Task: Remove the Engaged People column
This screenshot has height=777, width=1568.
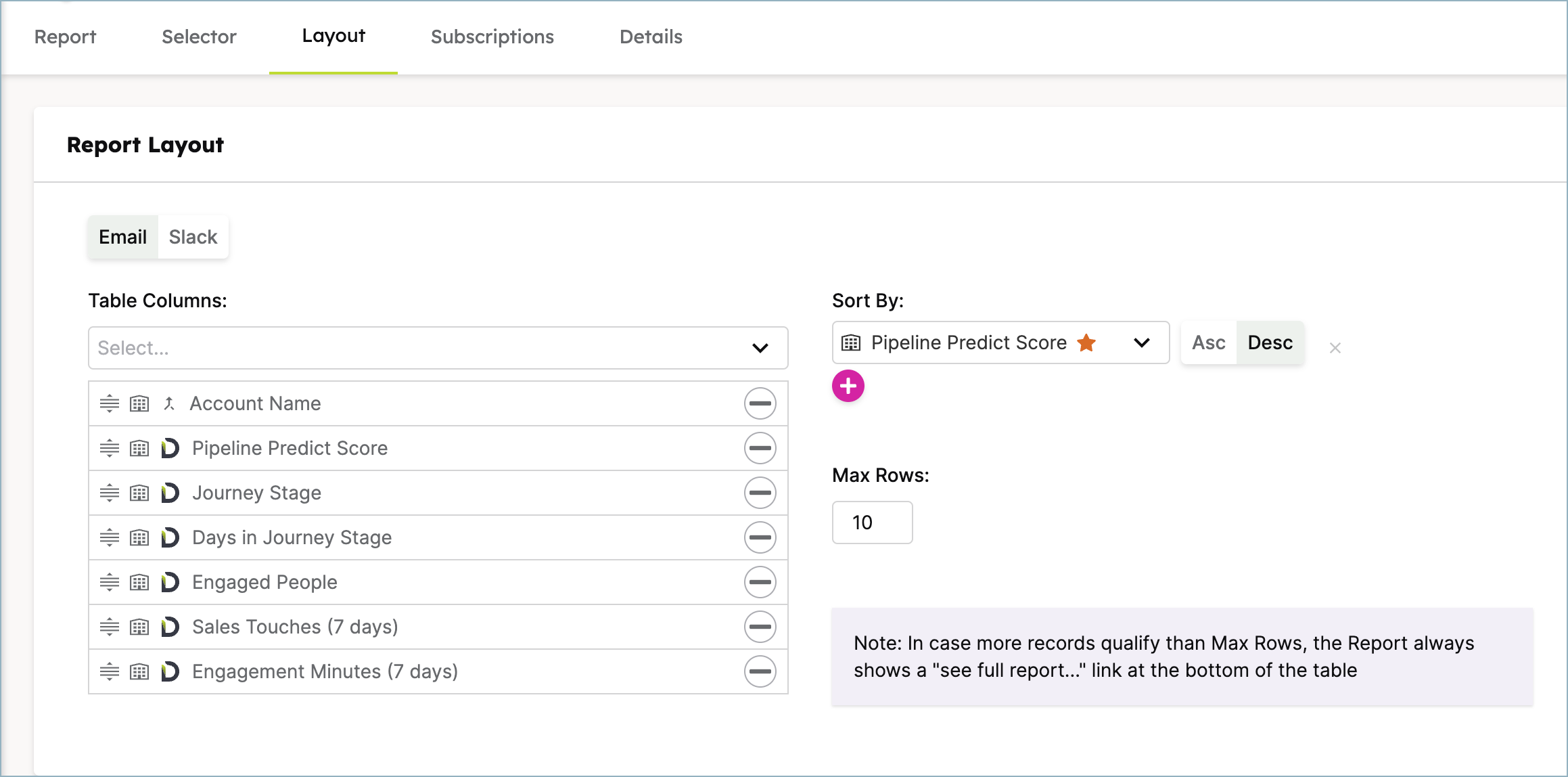Action: tap(760, 582)
